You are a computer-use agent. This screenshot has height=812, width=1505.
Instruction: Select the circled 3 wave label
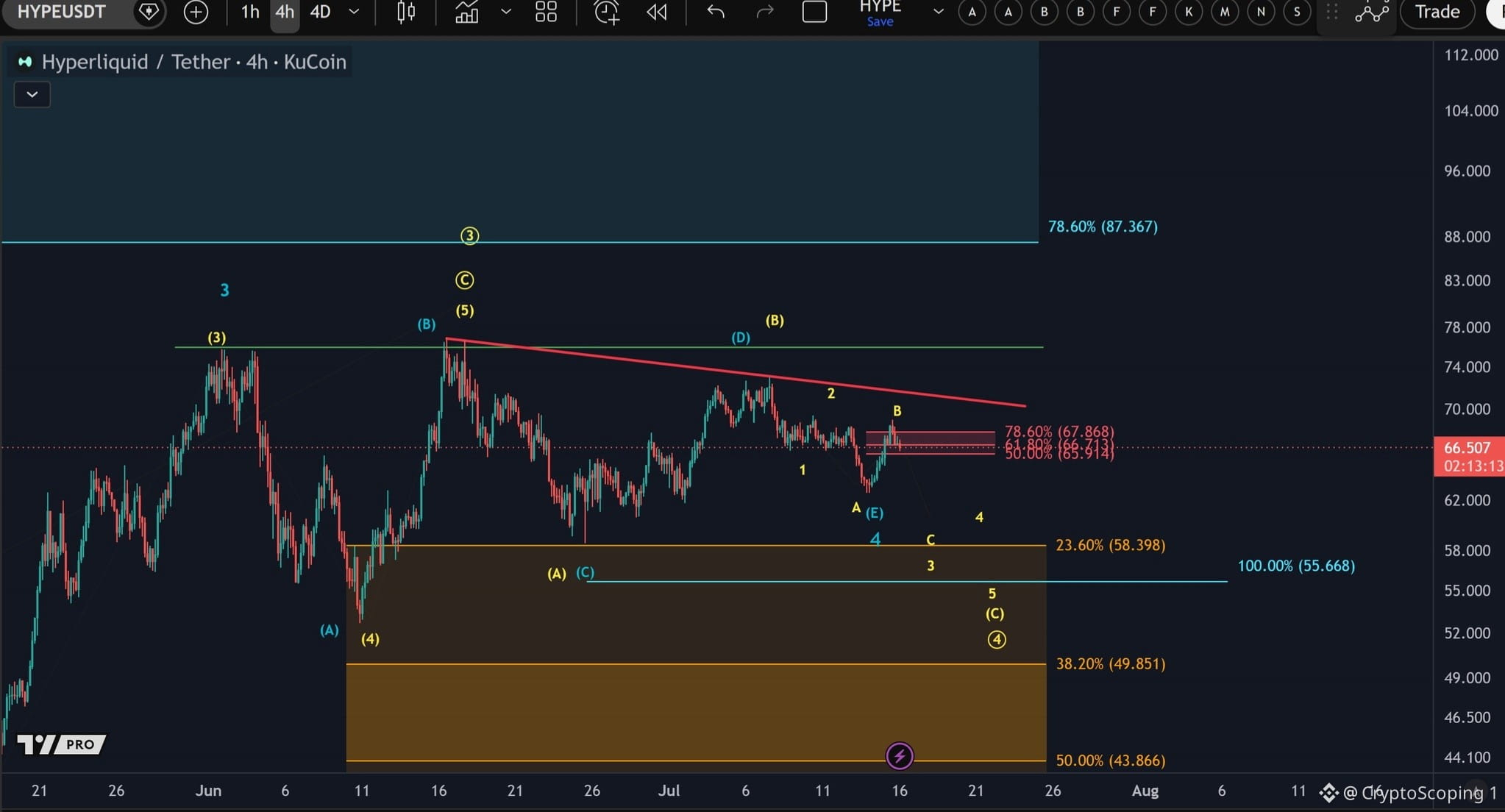pyautogui.click(x=470, y=236)
